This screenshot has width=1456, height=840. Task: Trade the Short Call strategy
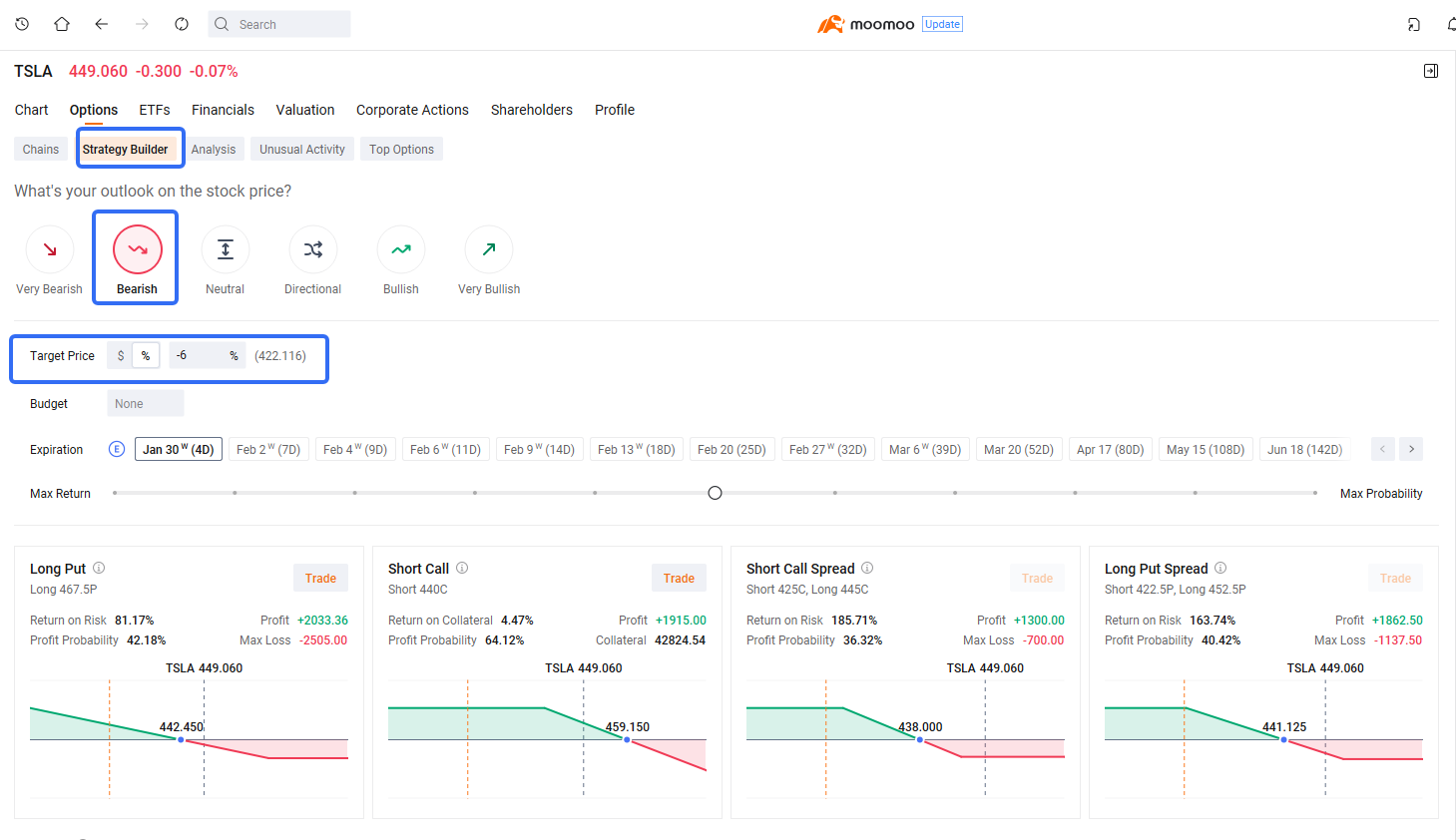click(x=679, y=578)
